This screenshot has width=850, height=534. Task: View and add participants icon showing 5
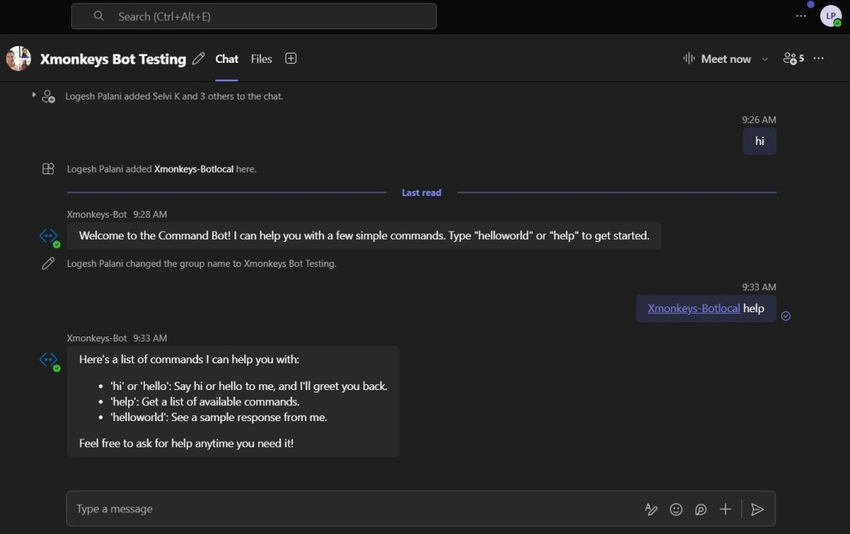[793, 59]
